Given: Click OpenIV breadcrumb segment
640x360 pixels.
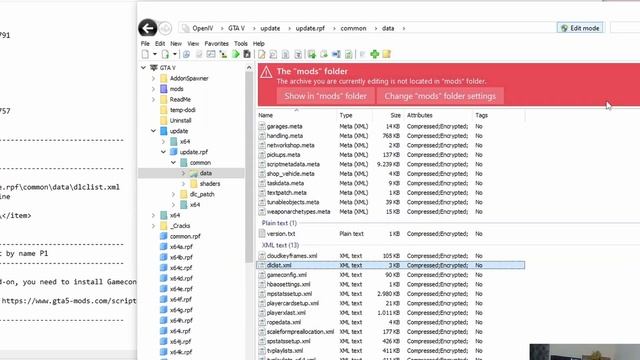Looking at the screenshot, I should coord(203,28).
